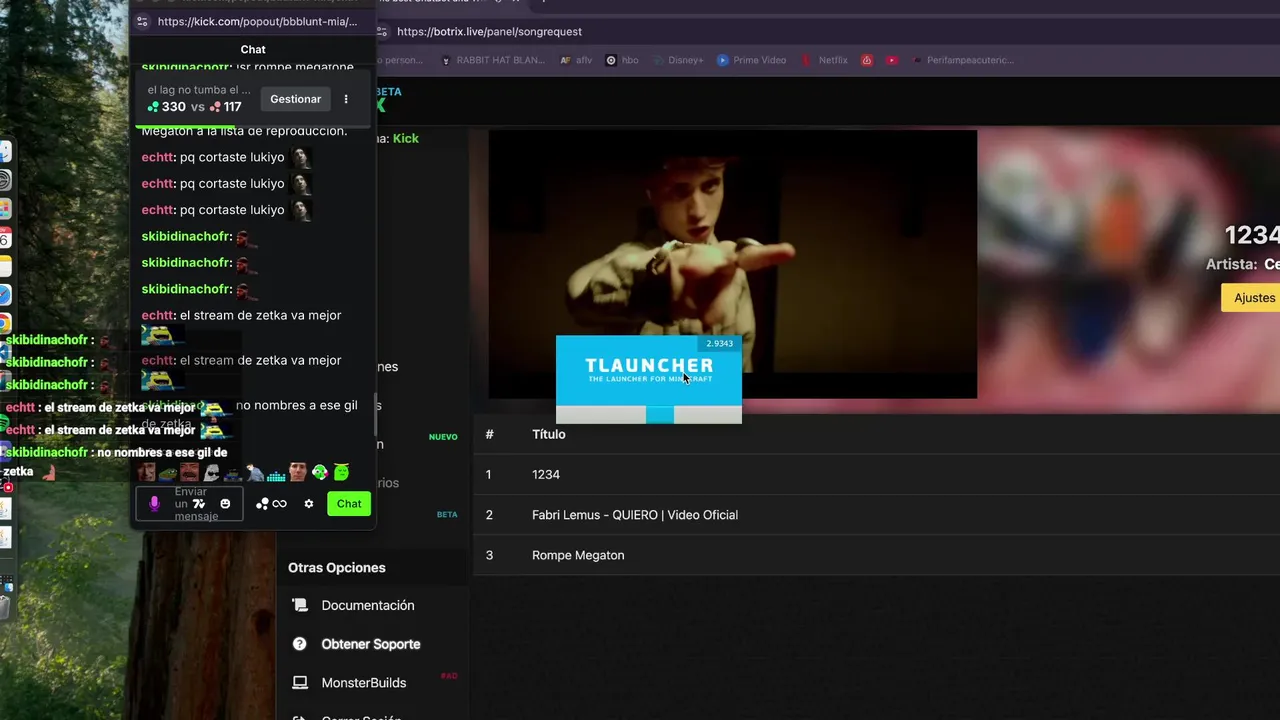This screenshot has width=1280, height=720.
Task: Open the prediction three-dots menu
Action: (x=346, y=99)
